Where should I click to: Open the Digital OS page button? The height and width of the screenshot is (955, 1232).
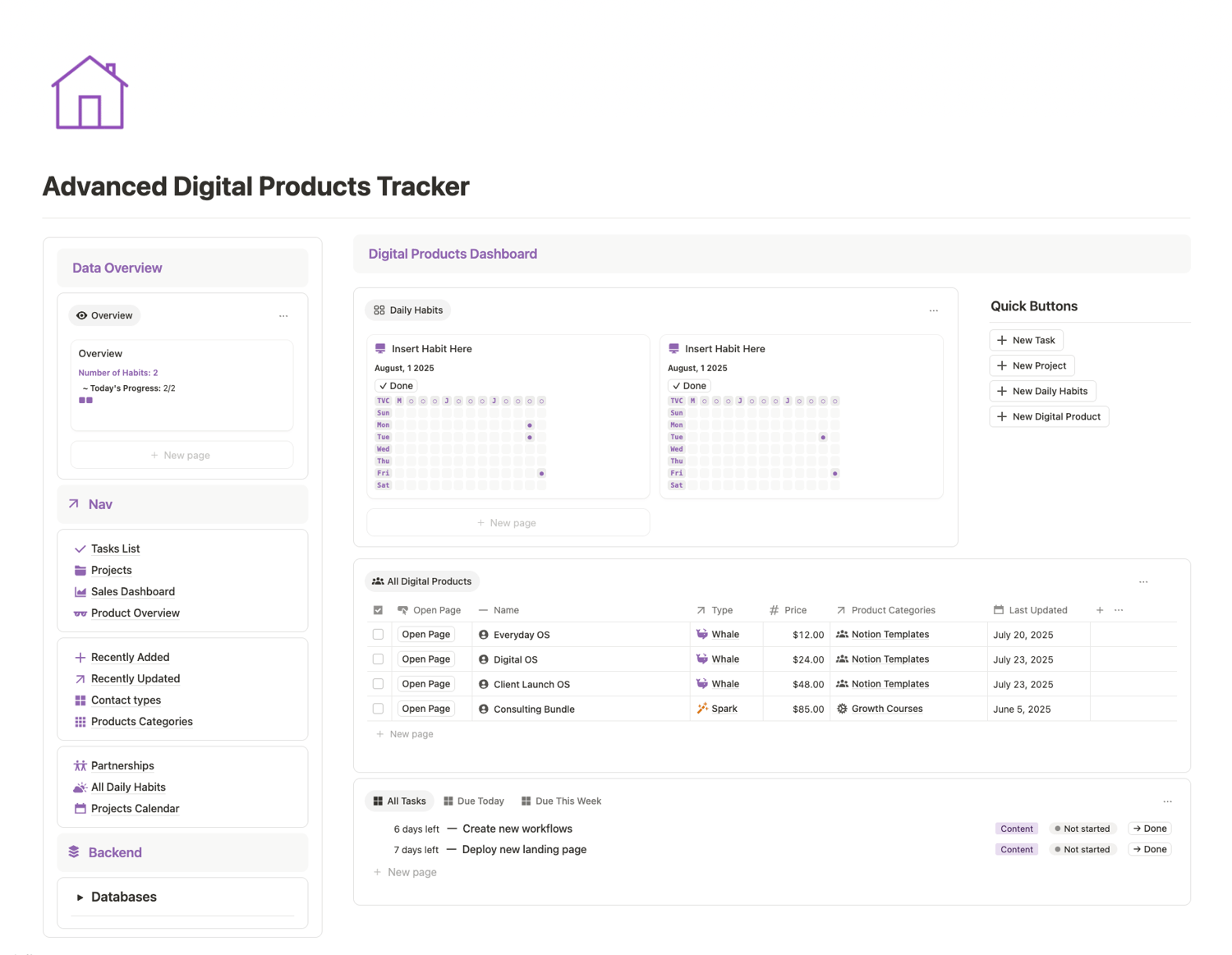425,659
